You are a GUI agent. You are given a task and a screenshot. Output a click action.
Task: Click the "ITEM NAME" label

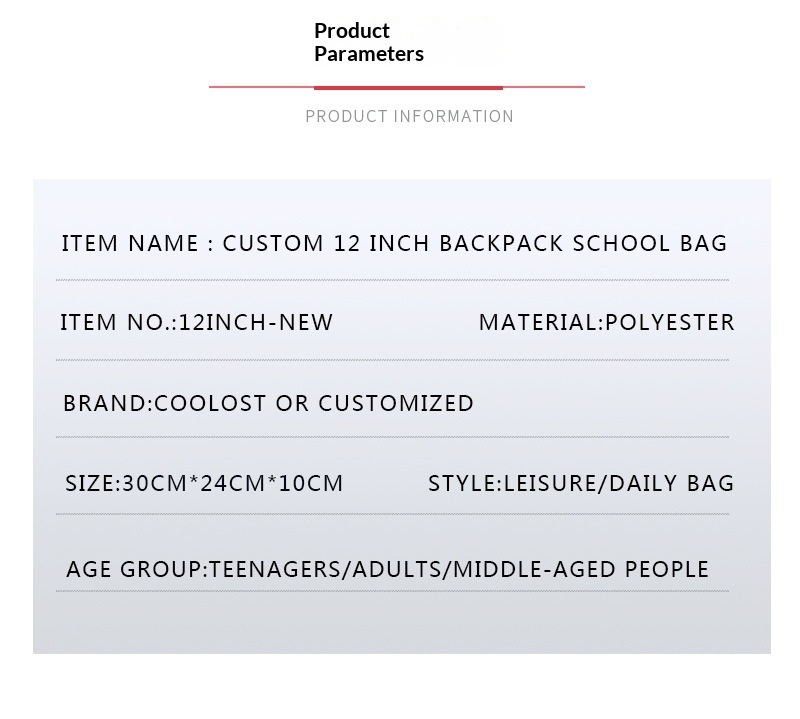[x=129, y=243]
